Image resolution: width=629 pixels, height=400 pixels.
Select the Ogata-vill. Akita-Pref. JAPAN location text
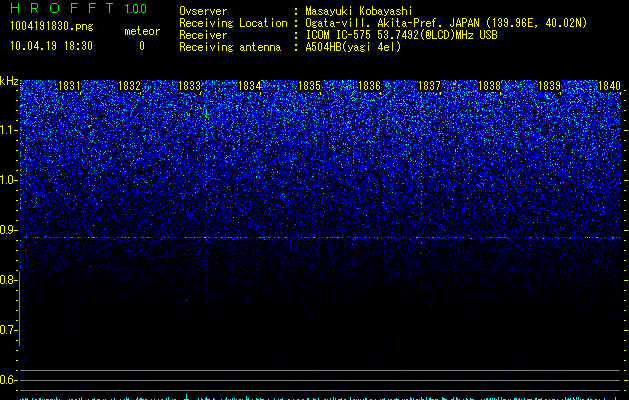click(x=446, y=23)
